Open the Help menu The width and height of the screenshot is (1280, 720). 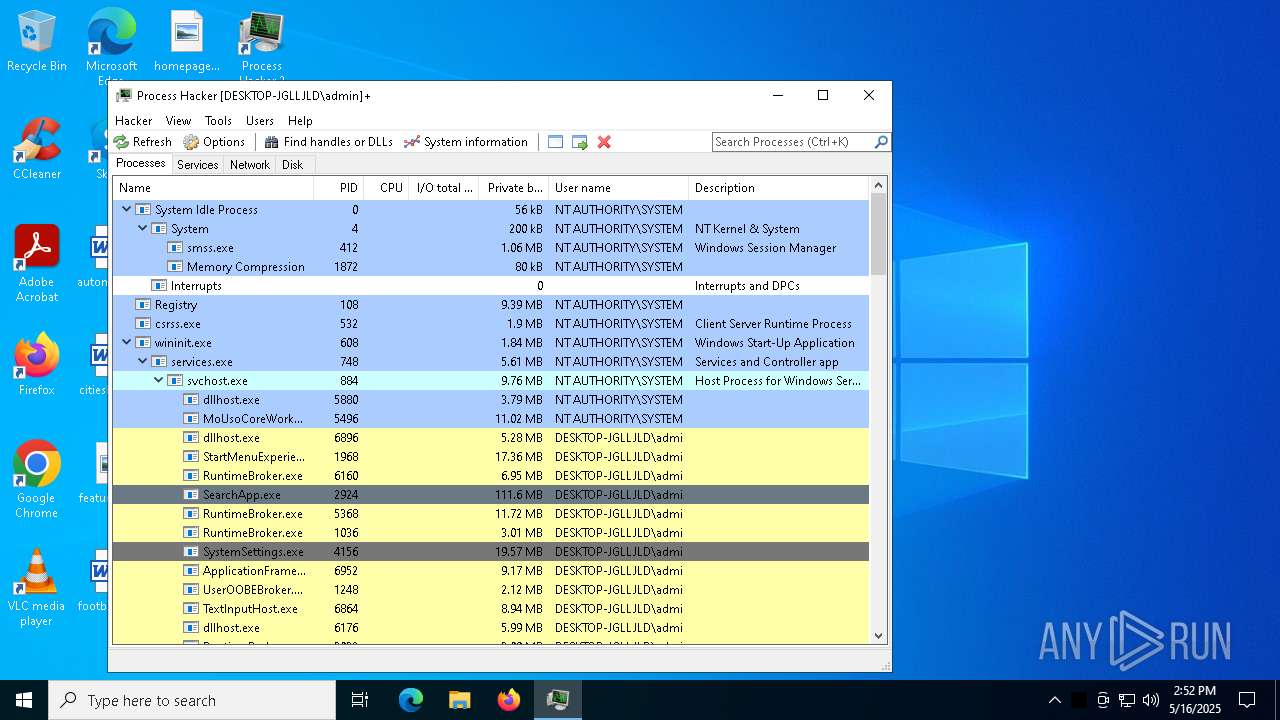point(300,121)
